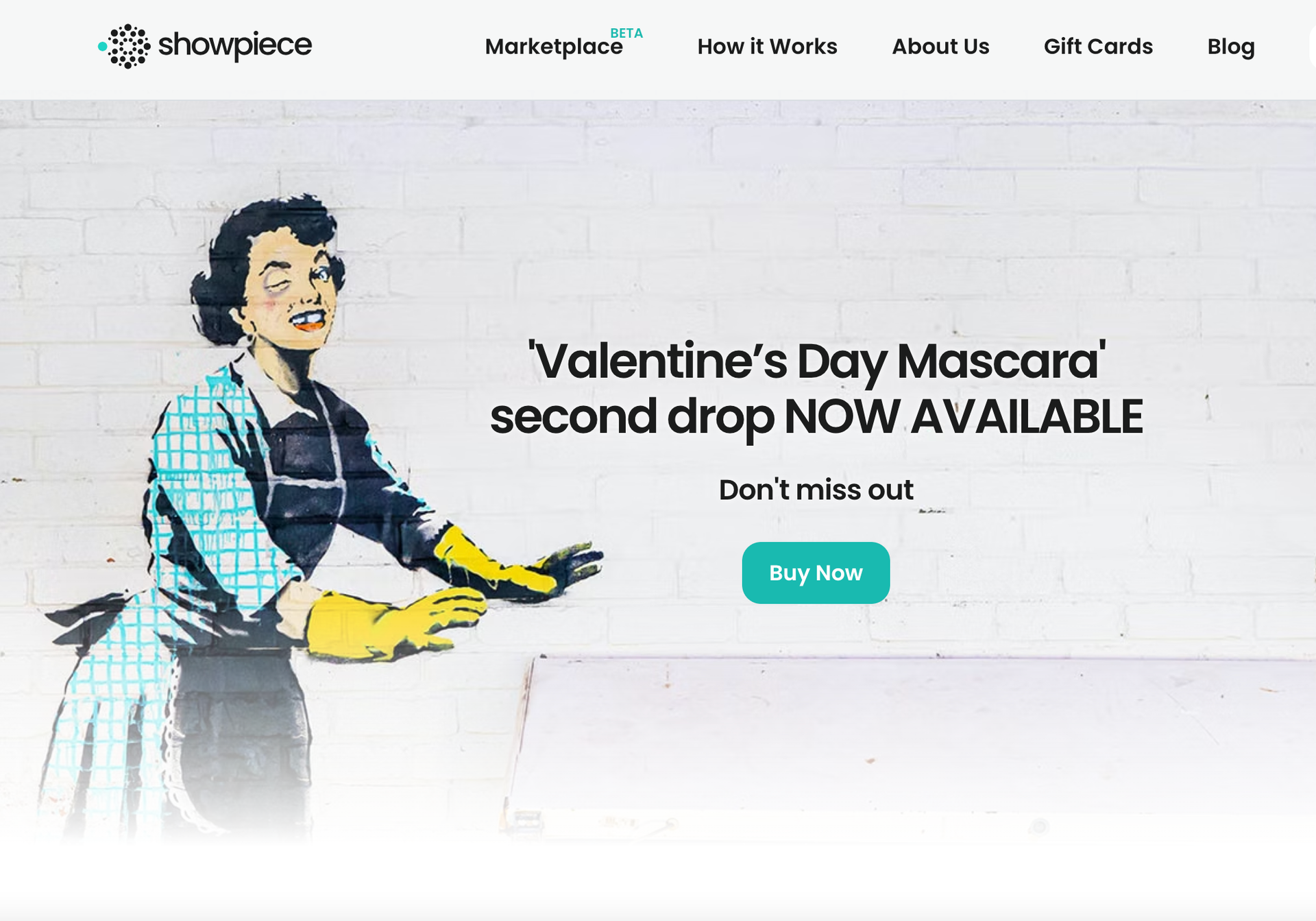Click the teal Buy Now button
Image resolution: width=1316 pixels, height=921 pixels.
coord(816,573)
